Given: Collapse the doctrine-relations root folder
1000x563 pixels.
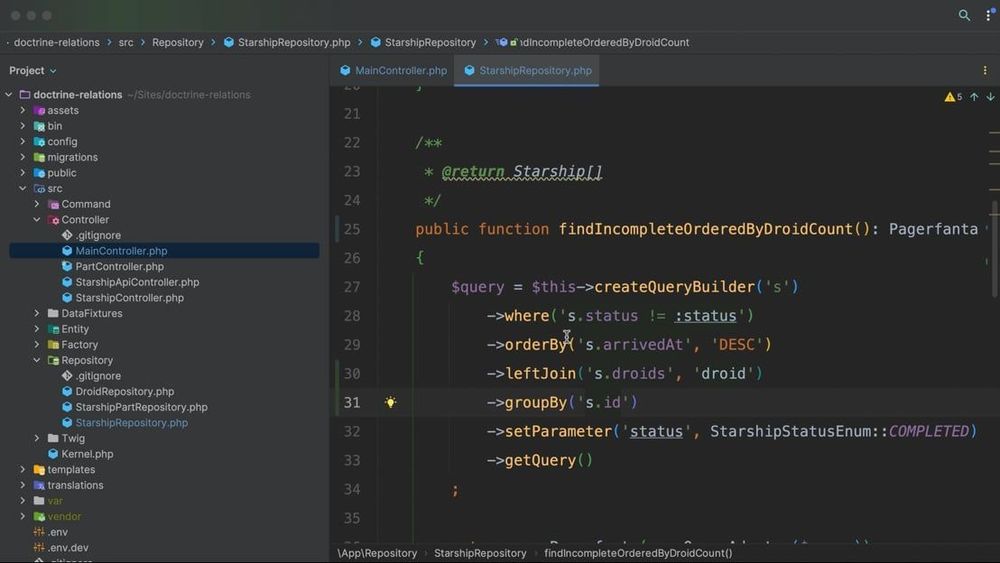Looking at the screenshot, I should point(9,94).
